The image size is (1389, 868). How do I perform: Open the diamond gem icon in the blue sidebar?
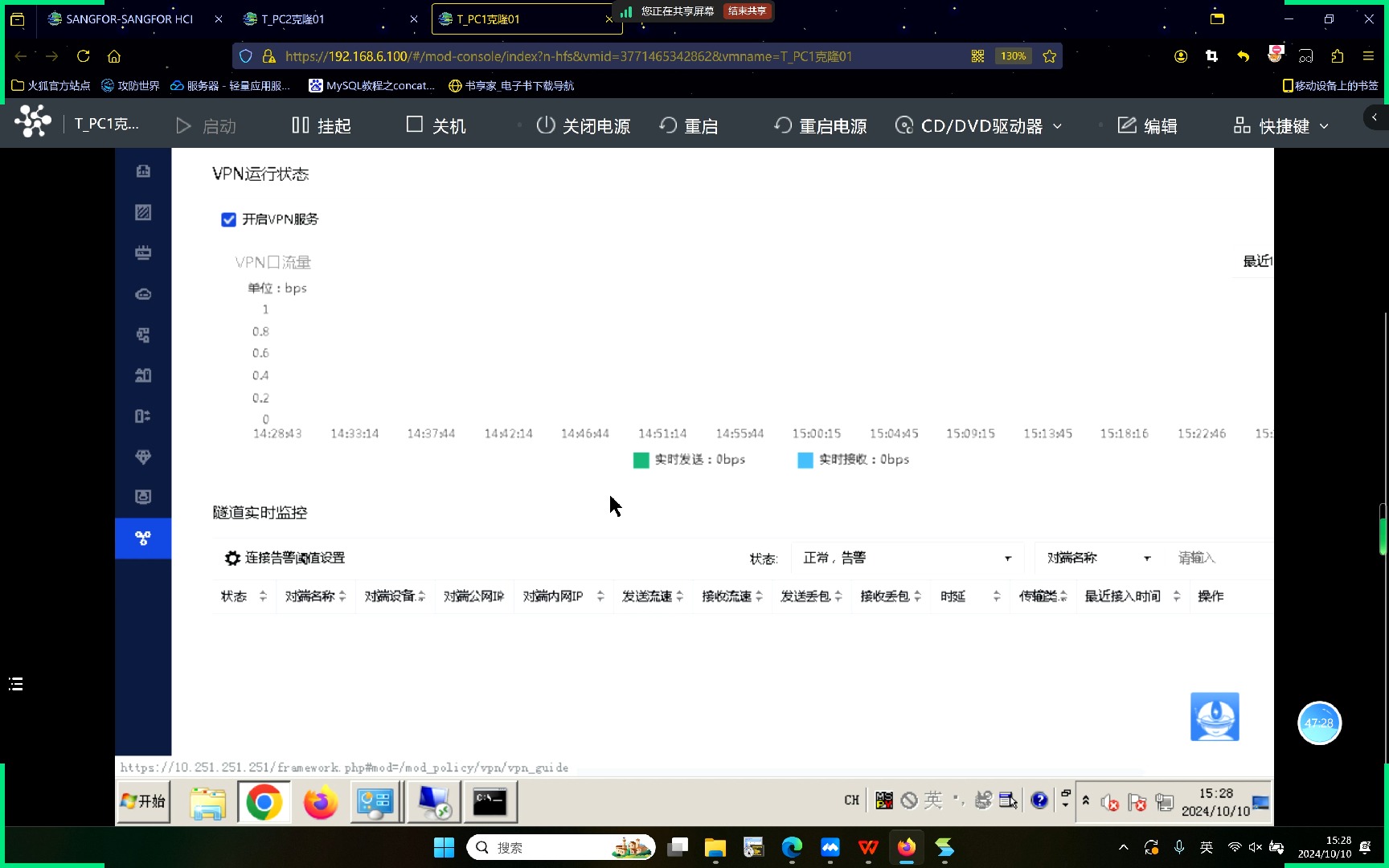click(143, 457)
